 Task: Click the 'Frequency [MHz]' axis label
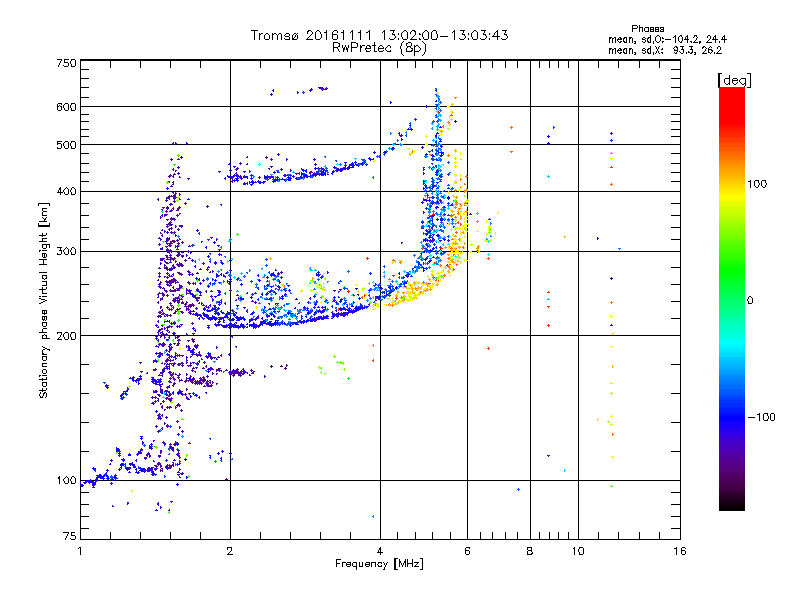379,564
